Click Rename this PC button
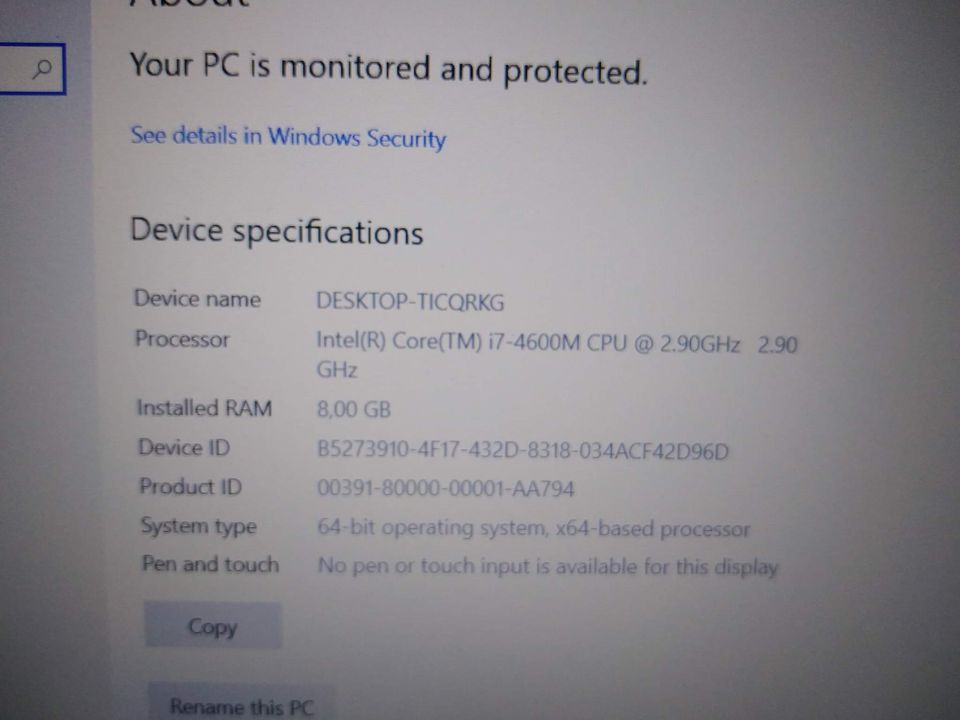960x720 pixels. click(241, 704)
